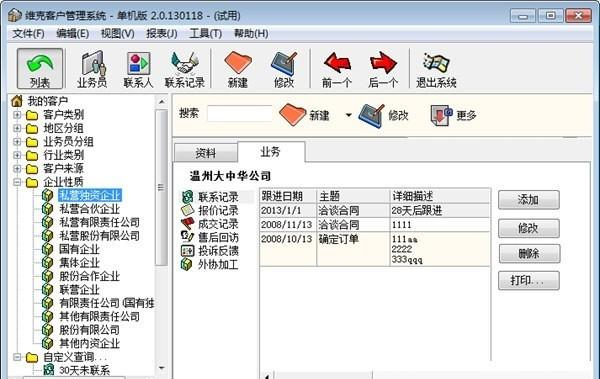600x379 pixels.
Task: Click the right-side 修改 button
Action: 528,228
